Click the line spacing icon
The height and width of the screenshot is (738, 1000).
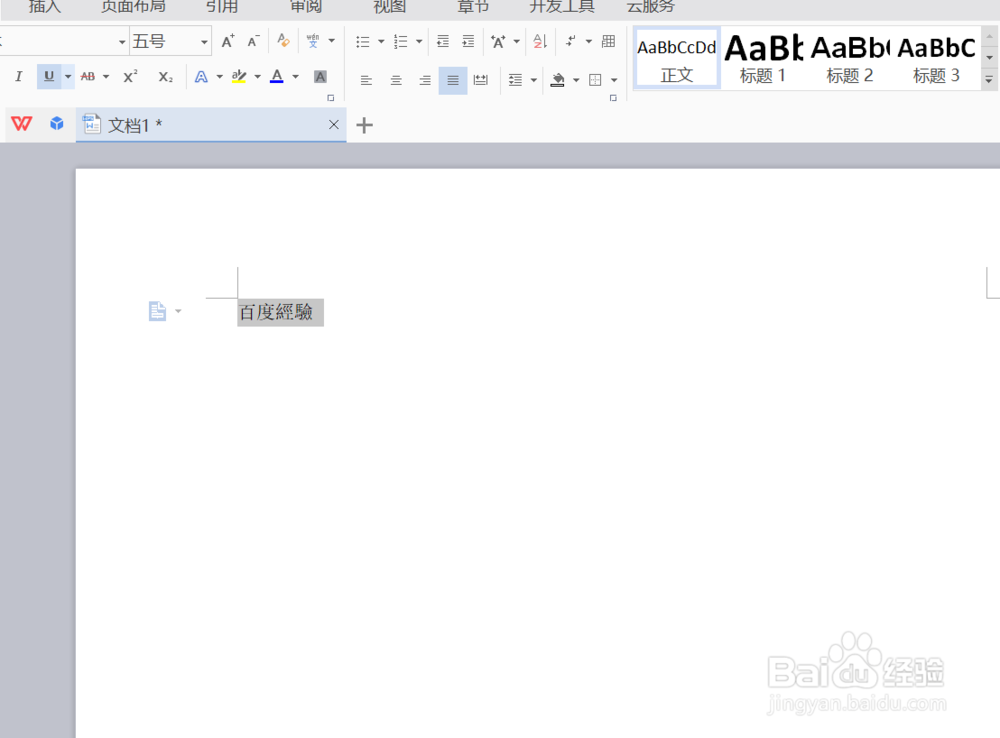515,80
